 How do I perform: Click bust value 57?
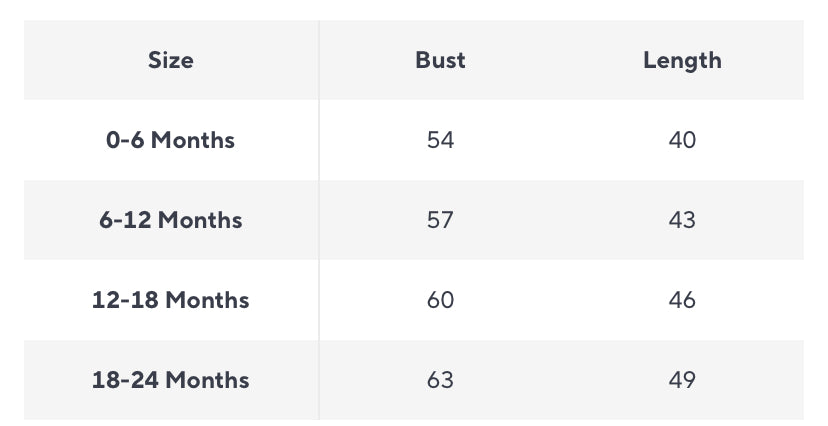440,220
